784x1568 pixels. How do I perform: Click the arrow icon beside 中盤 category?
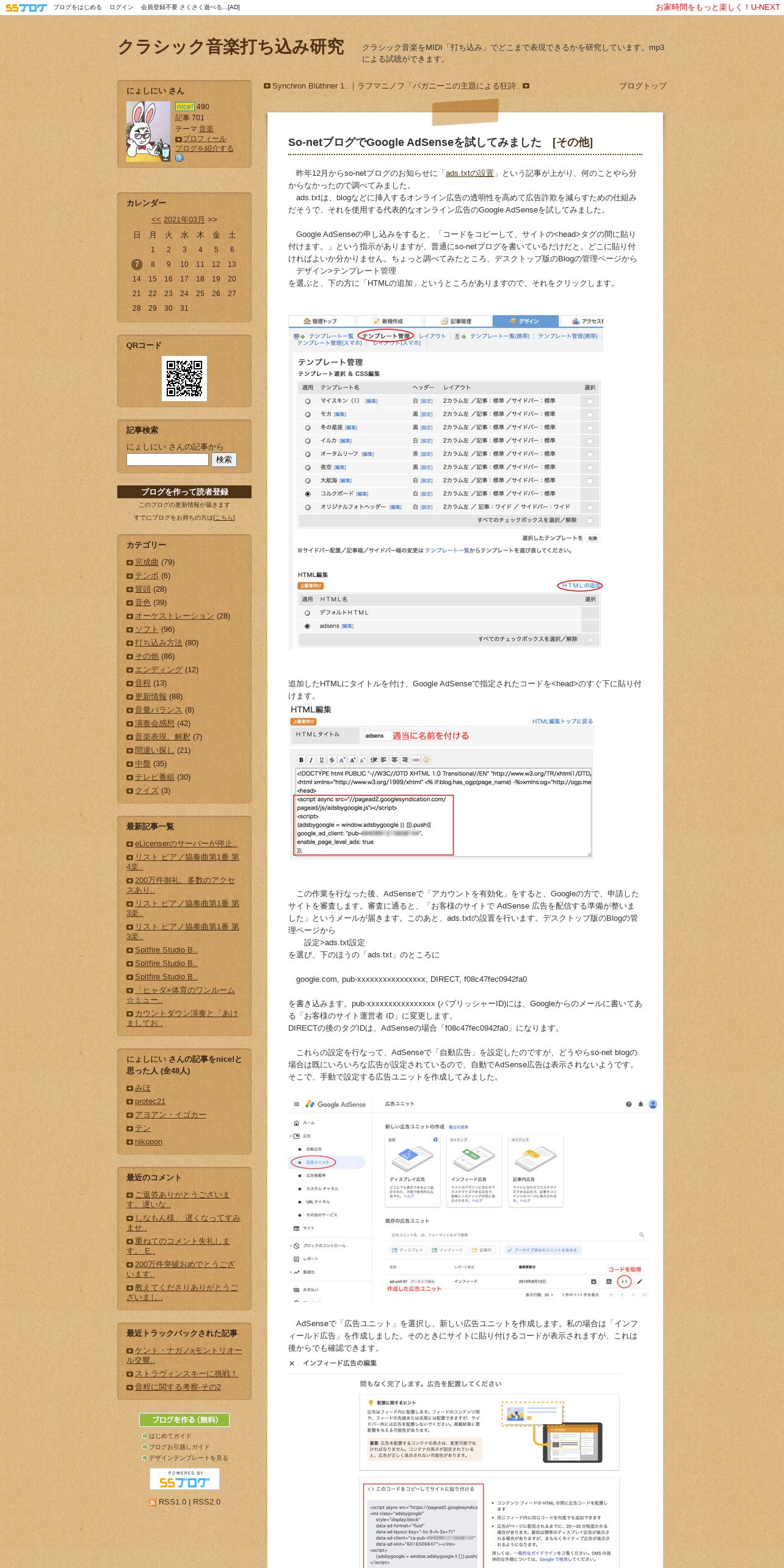[129, 764]
